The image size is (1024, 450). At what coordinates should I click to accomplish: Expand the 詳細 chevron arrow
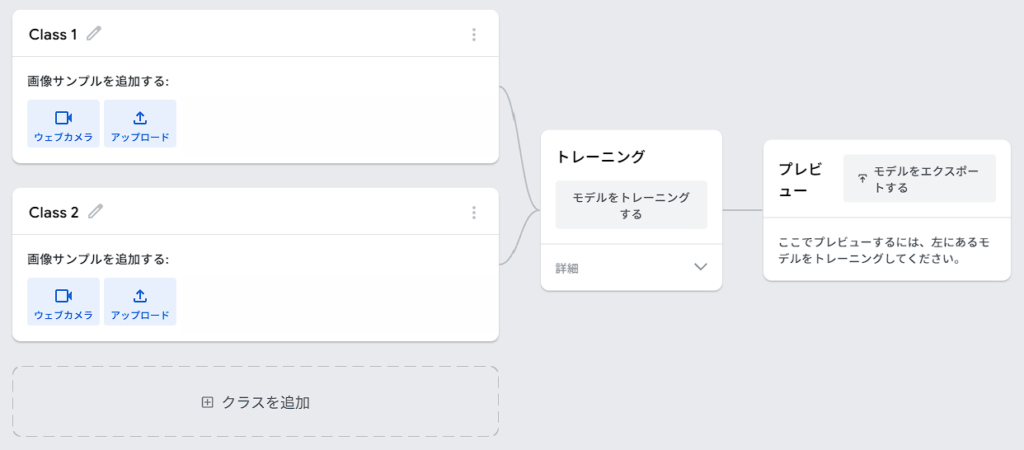point(701,267)
